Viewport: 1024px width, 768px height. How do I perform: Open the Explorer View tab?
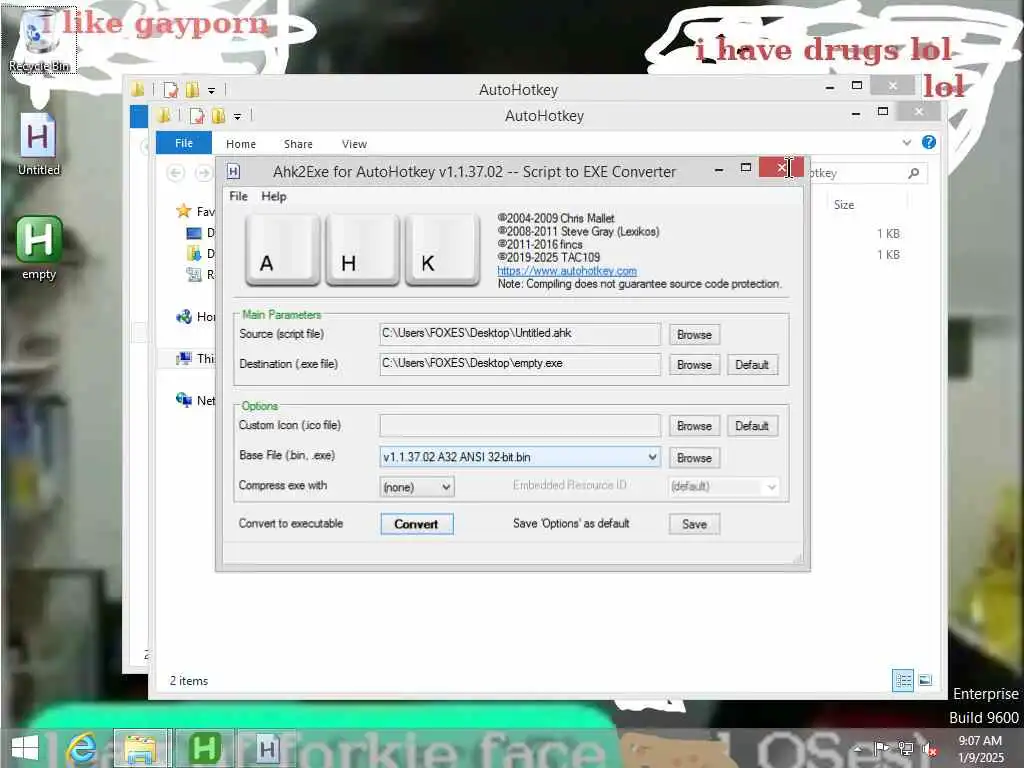pos(354,144)
